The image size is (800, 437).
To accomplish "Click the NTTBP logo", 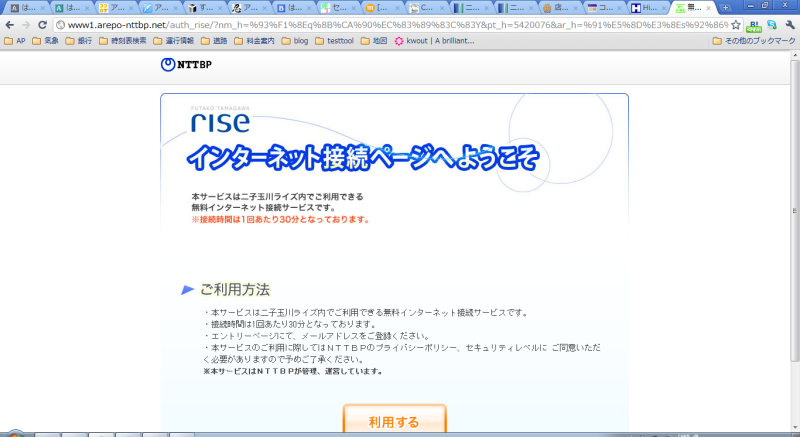I will (x=186, y=64).
